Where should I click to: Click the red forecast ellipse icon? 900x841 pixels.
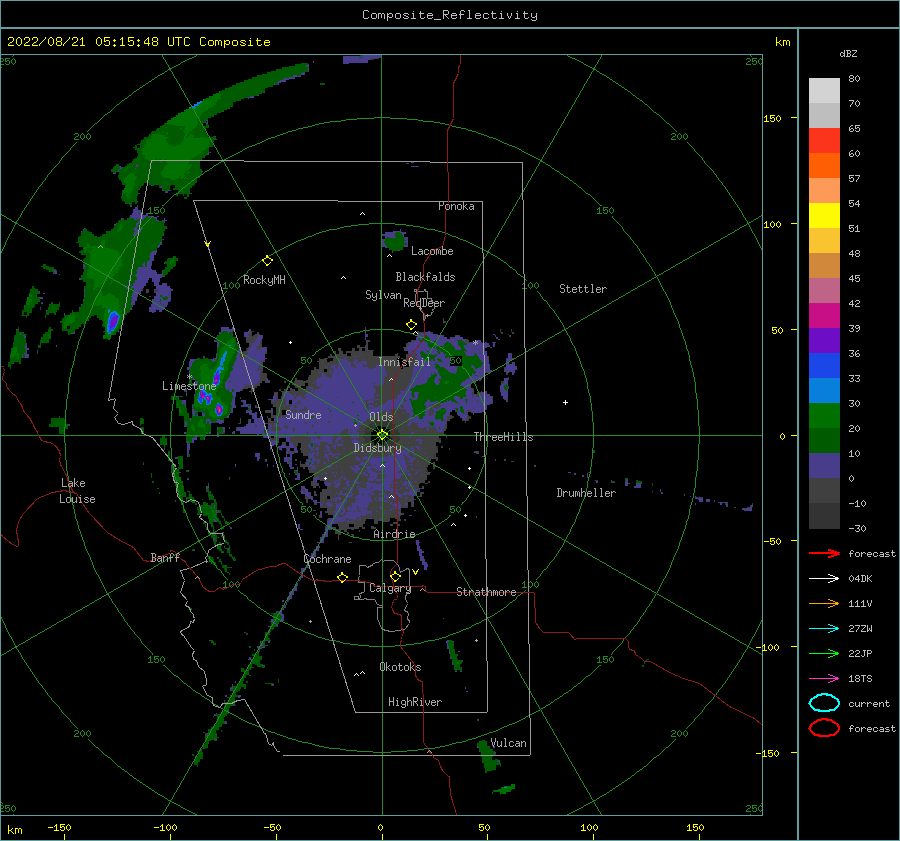pos(824,728)
